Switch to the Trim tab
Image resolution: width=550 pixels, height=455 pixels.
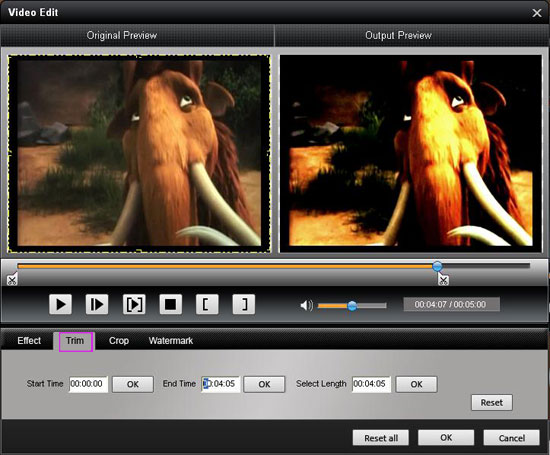(x=75, y=341)
